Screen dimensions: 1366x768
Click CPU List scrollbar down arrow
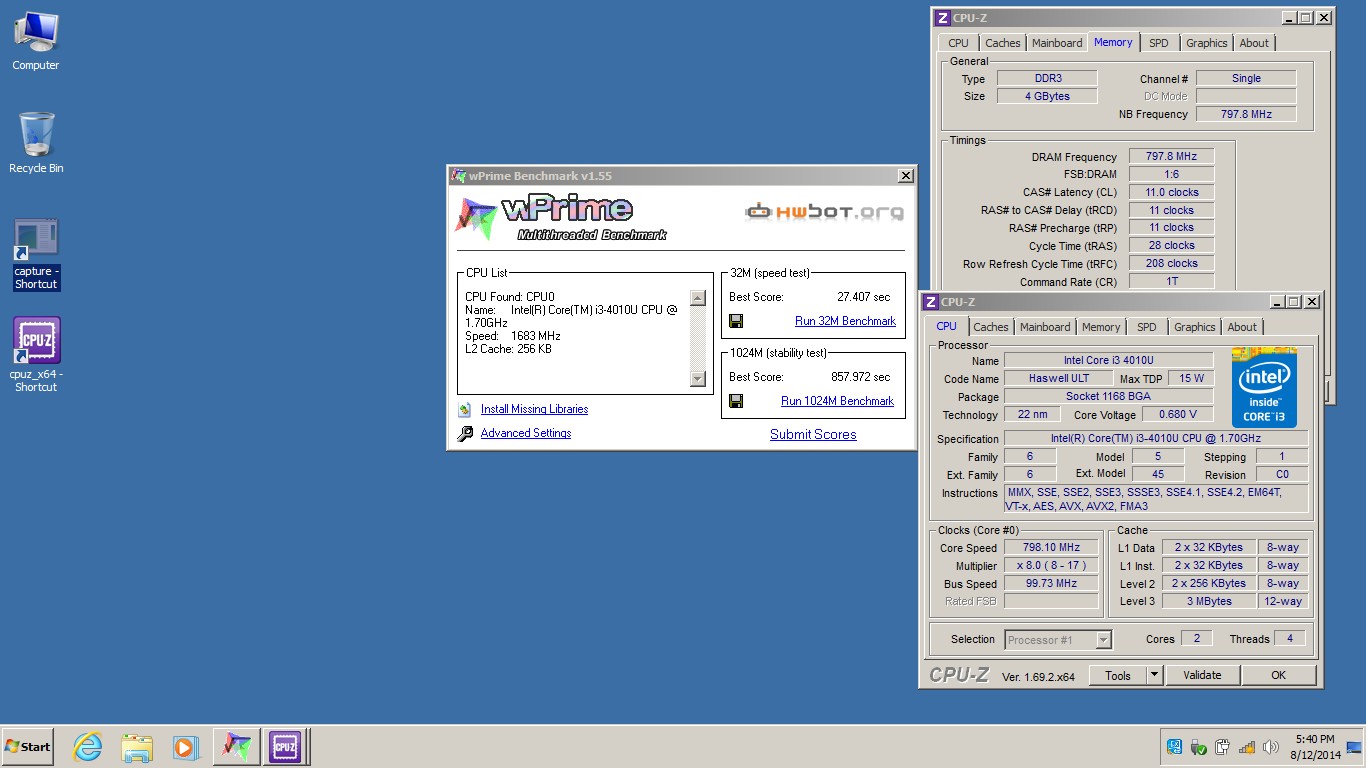coord(698,378)
